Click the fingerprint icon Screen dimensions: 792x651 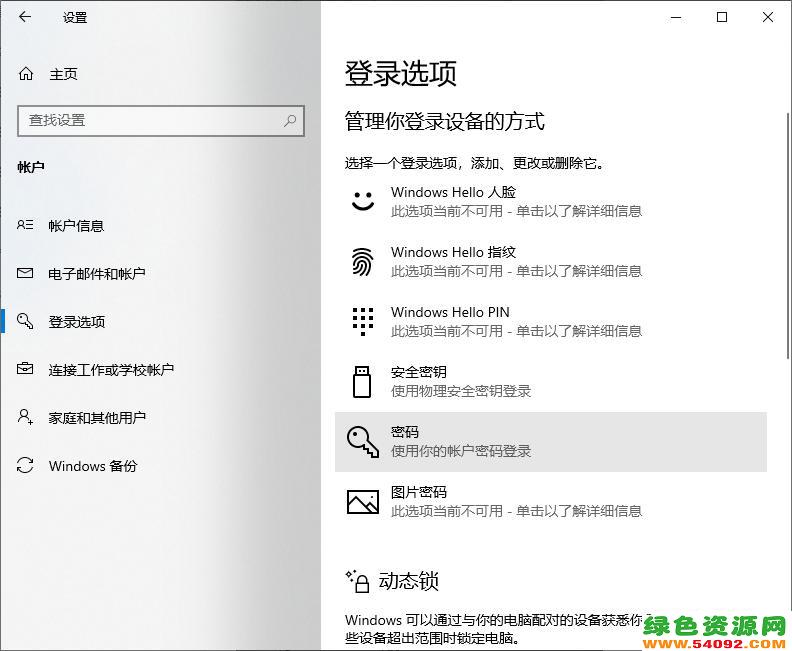(x=363, y=262)
